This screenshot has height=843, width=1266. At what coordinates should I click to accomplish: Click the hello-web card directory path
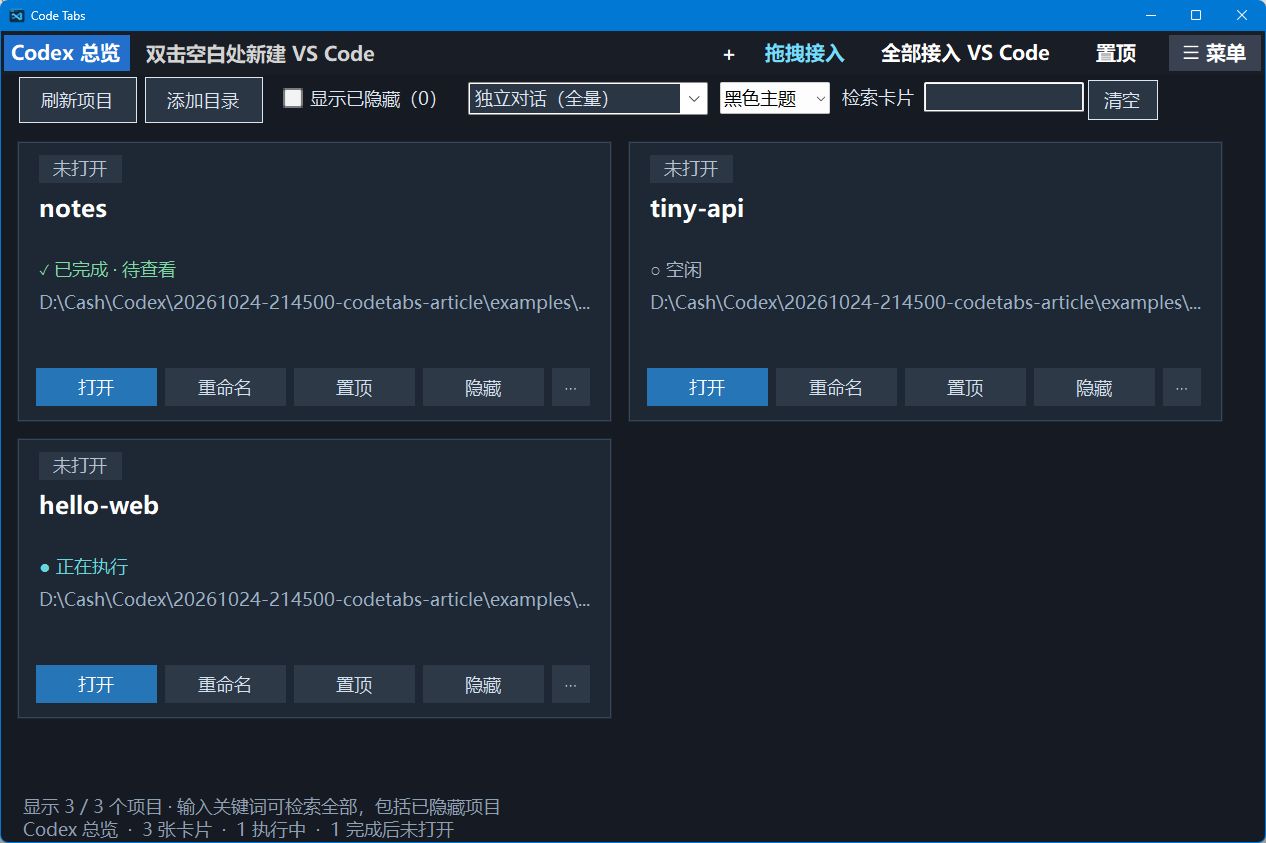coord(315,599)
